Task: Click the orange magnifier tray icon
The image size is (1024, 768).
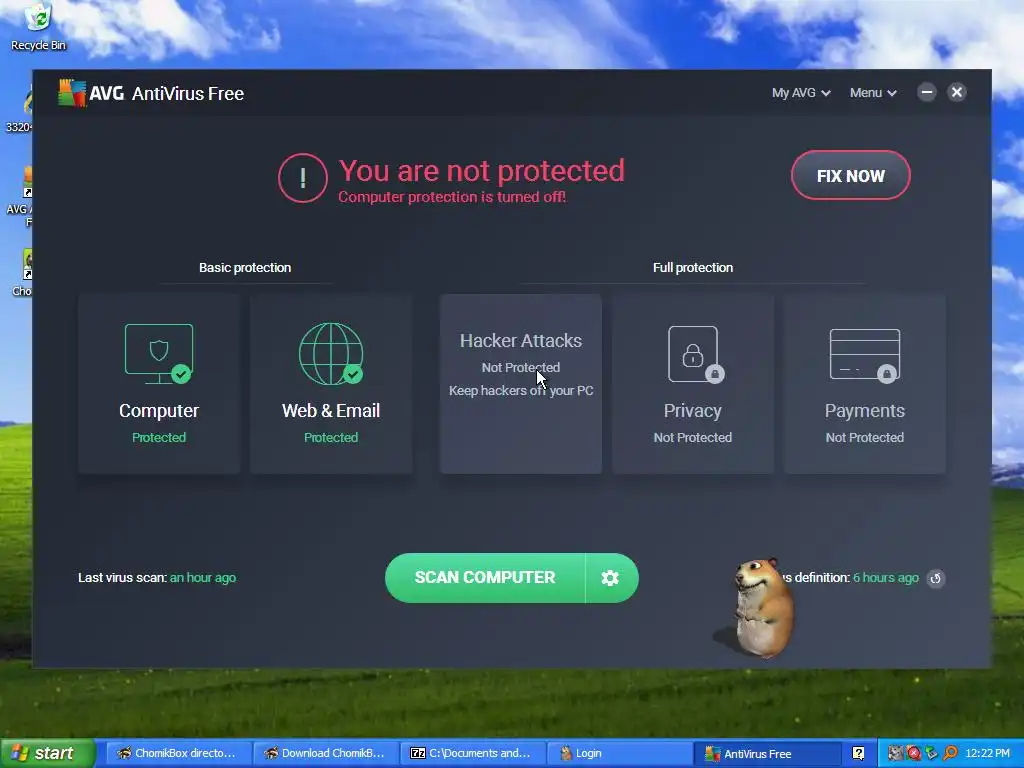Action: [950, 753]
